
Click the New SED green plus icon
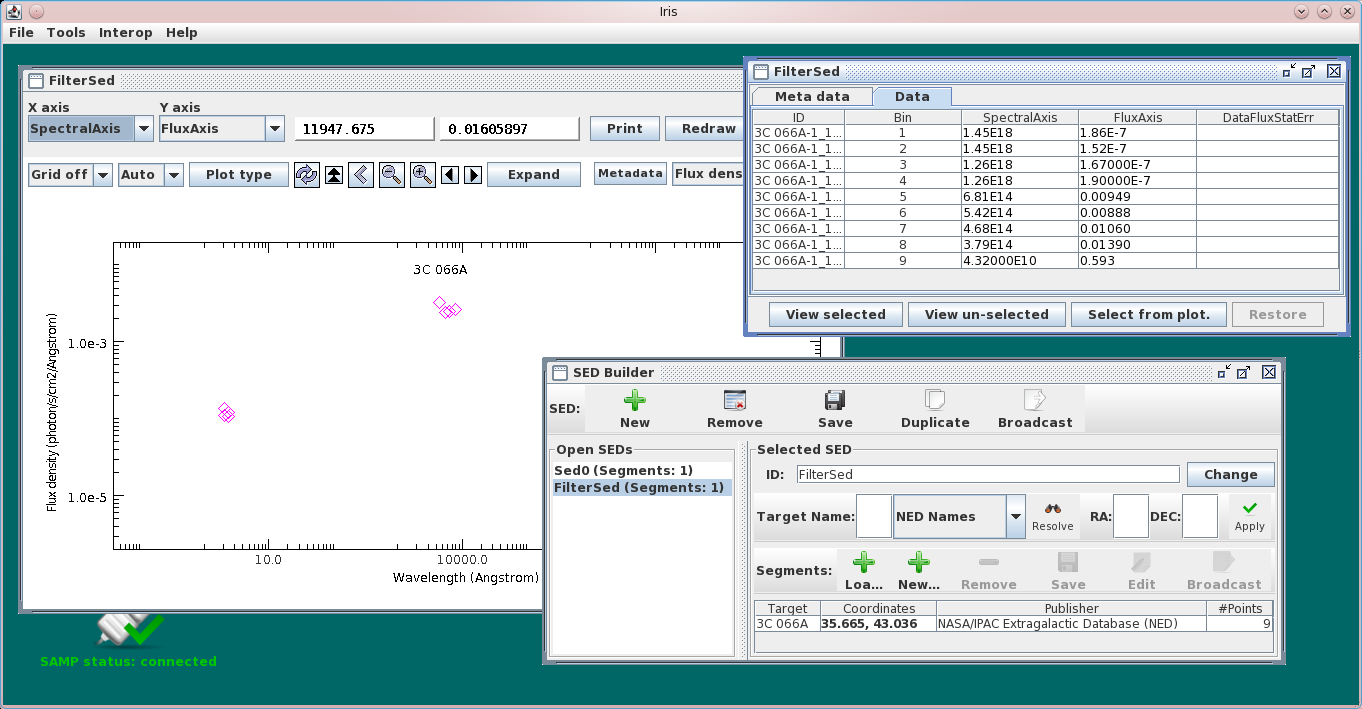635,401
